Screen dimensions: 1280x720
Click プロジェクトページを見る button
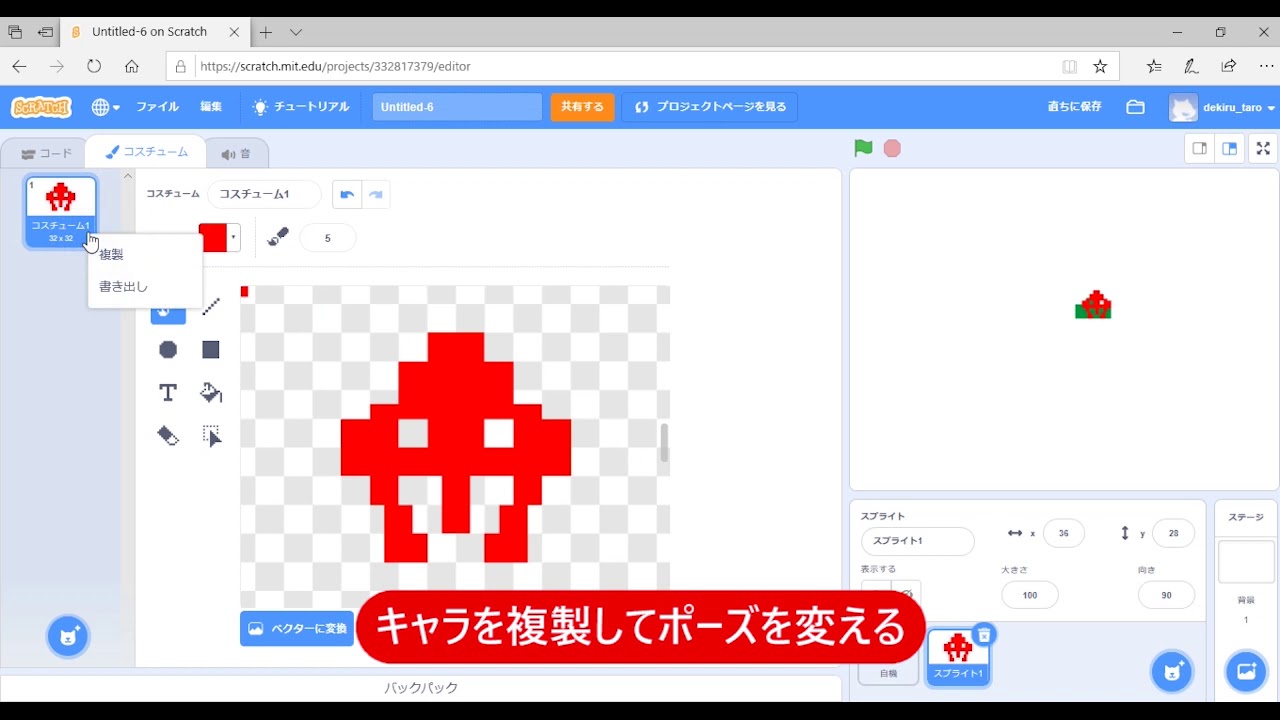pyautogui.click(x=709, y=107)
